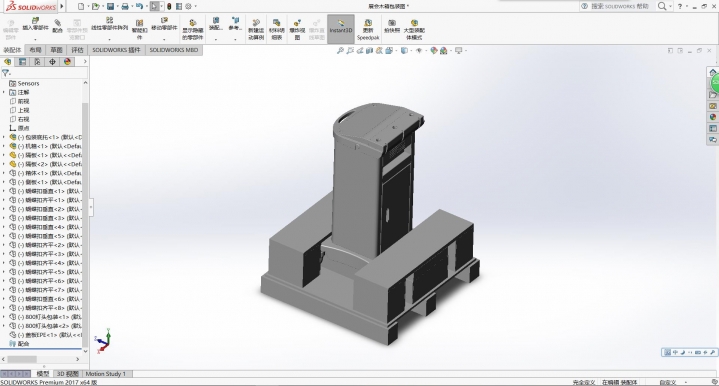Toggle Large Assembly Mode button
Image resolution: width=719 pixels, height=386 pixels.
pyautogui.click(x=414, y=29)
